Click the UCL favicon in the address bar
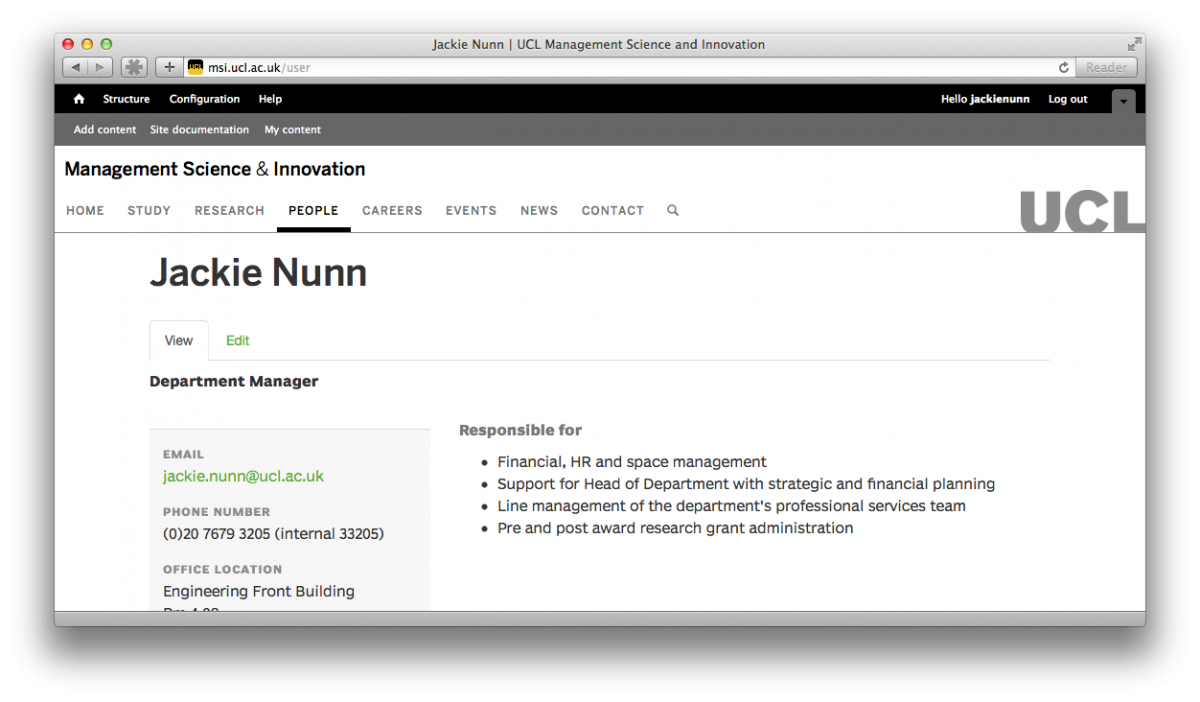Screen dimensions: 1200x702 (x=196, y=68)
